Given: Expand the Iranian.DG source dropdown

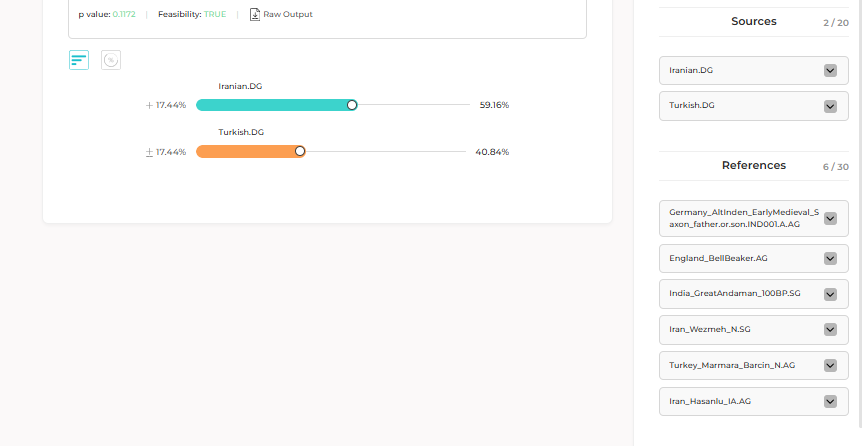Looking at the screenshot, I should click(829, 70).
